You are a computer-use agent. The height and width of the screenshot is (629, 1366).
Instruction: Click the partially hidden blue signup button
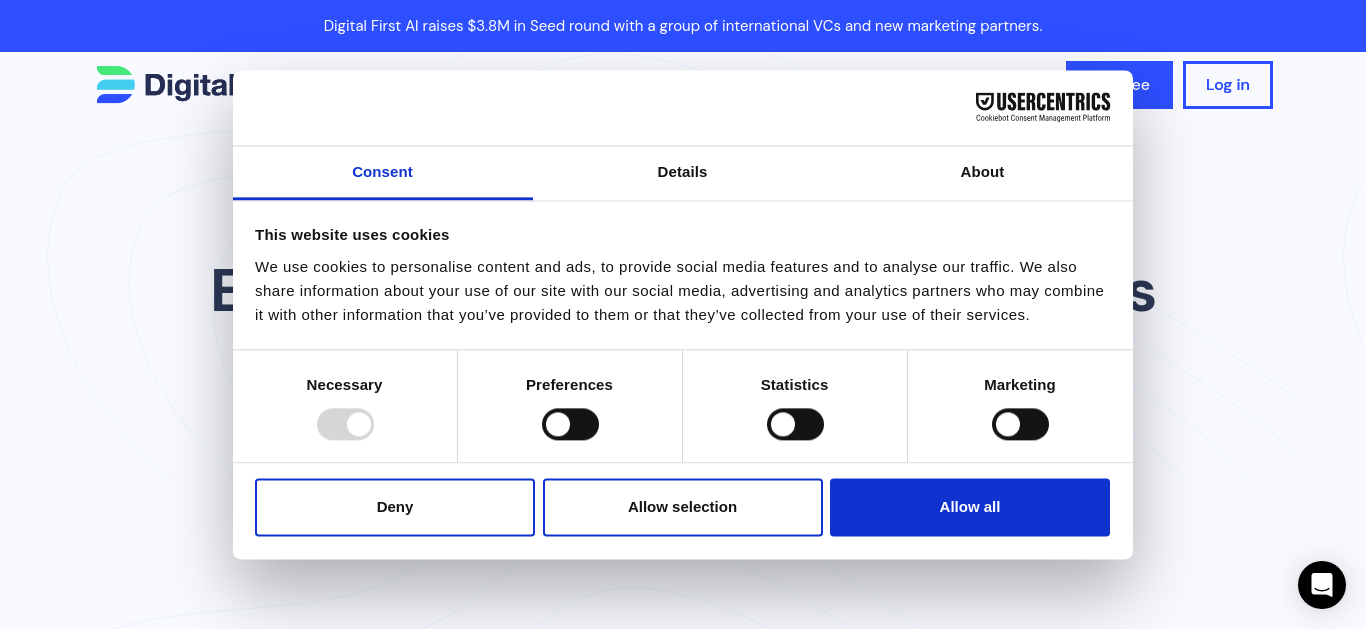[x=1152, y=85]
